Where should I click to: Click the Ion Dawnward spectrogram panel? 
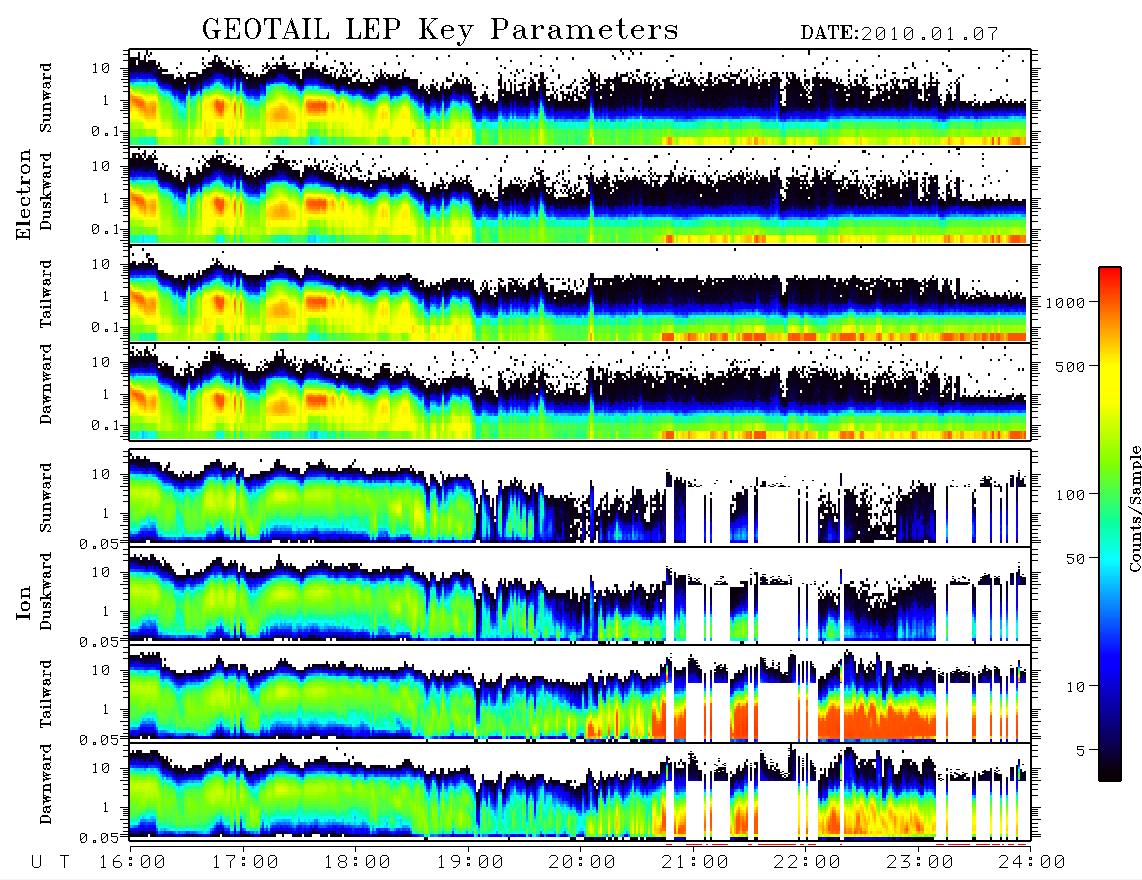click(580, 792)
